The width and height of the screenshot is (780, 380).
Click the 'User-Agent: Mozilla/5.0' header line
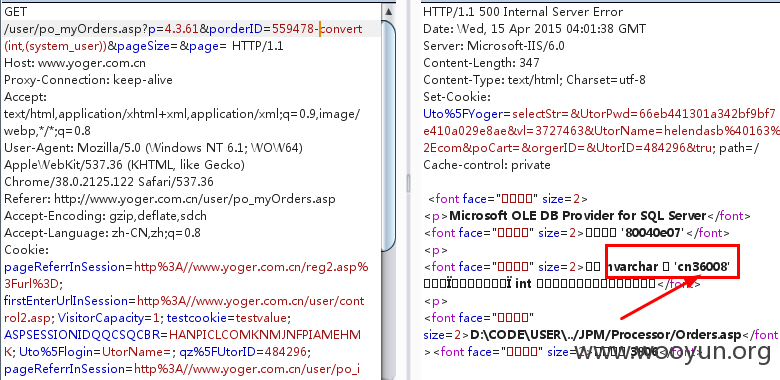[x=153, y=148]
